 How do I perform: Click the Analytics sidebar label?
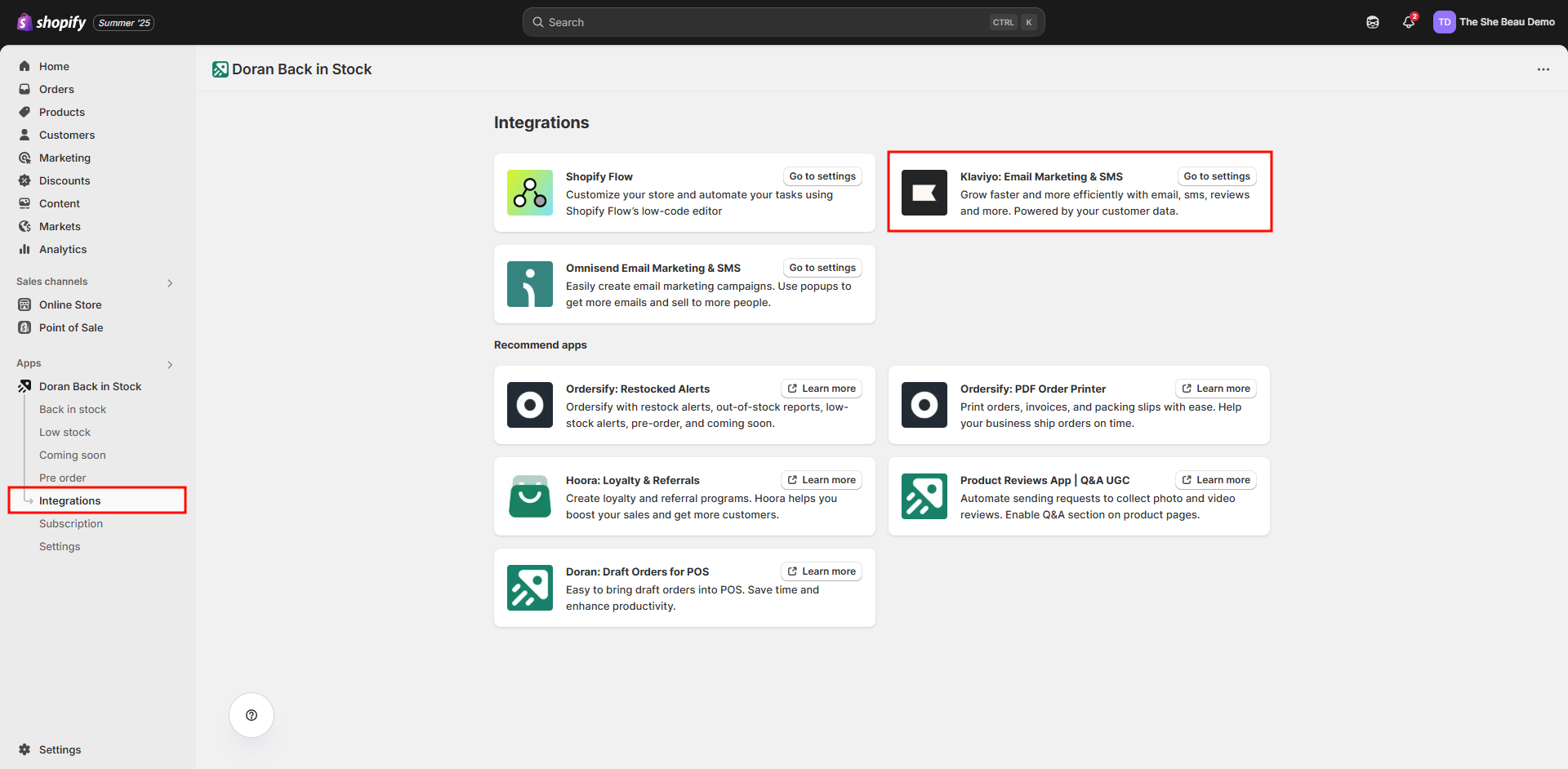click(63, 249)
